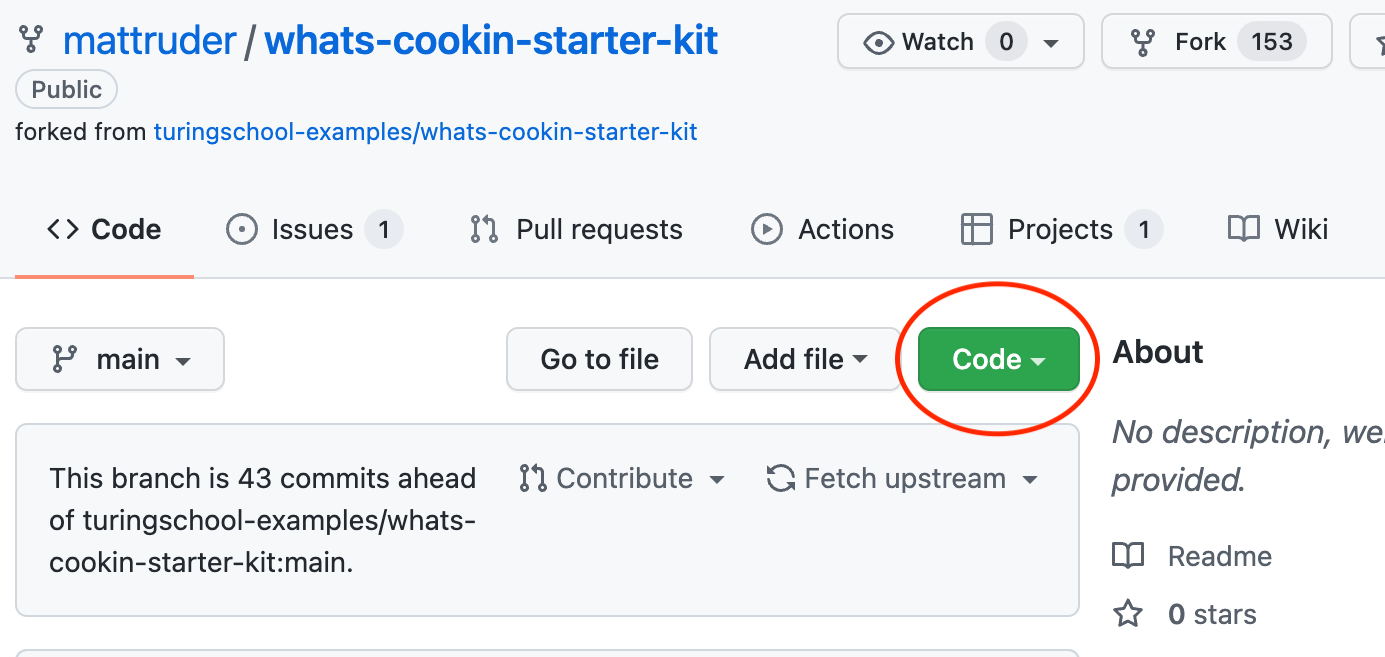The width and height of the screenshot is (1385, 657).
Task: Open the Fetch upstream dropdown
Action: [903, 478]
